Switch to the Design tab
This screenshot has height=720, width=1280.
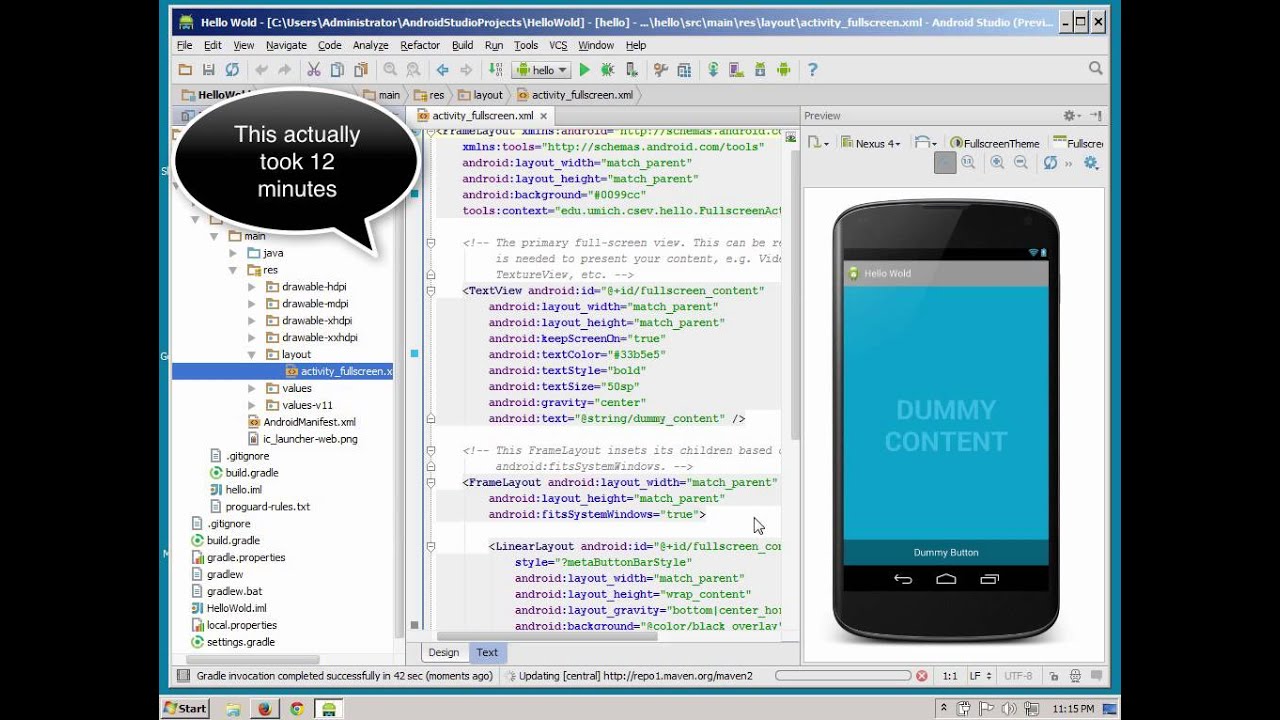coord(443,652)
